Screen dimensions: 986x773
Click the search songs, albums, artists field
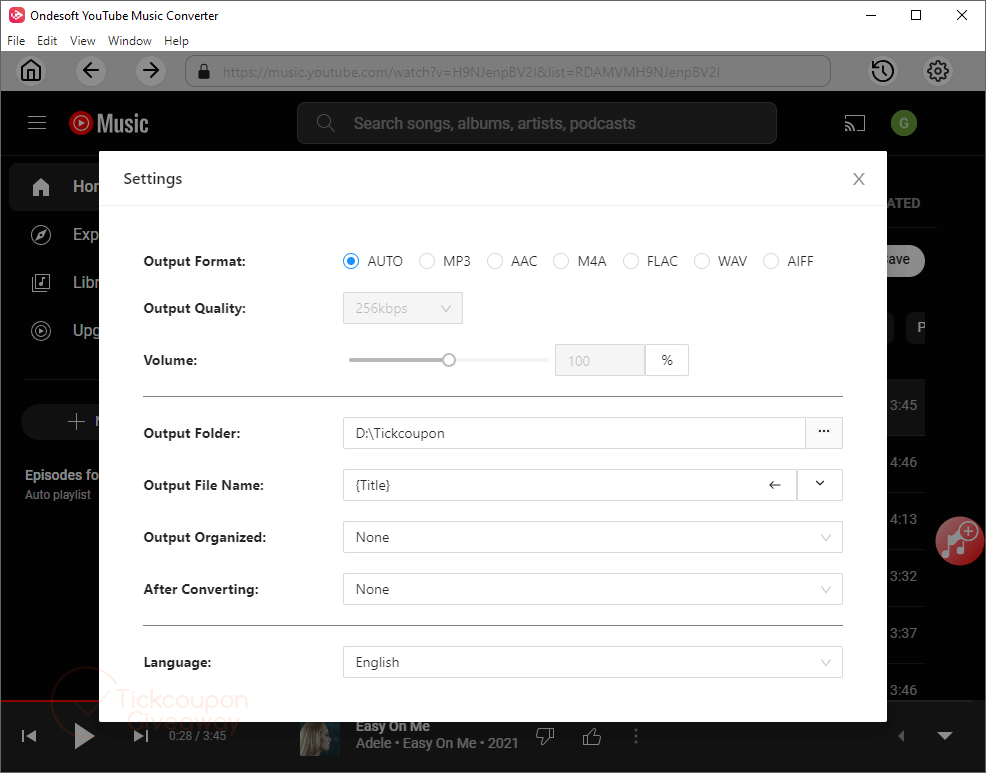click(x=537, y=123)
